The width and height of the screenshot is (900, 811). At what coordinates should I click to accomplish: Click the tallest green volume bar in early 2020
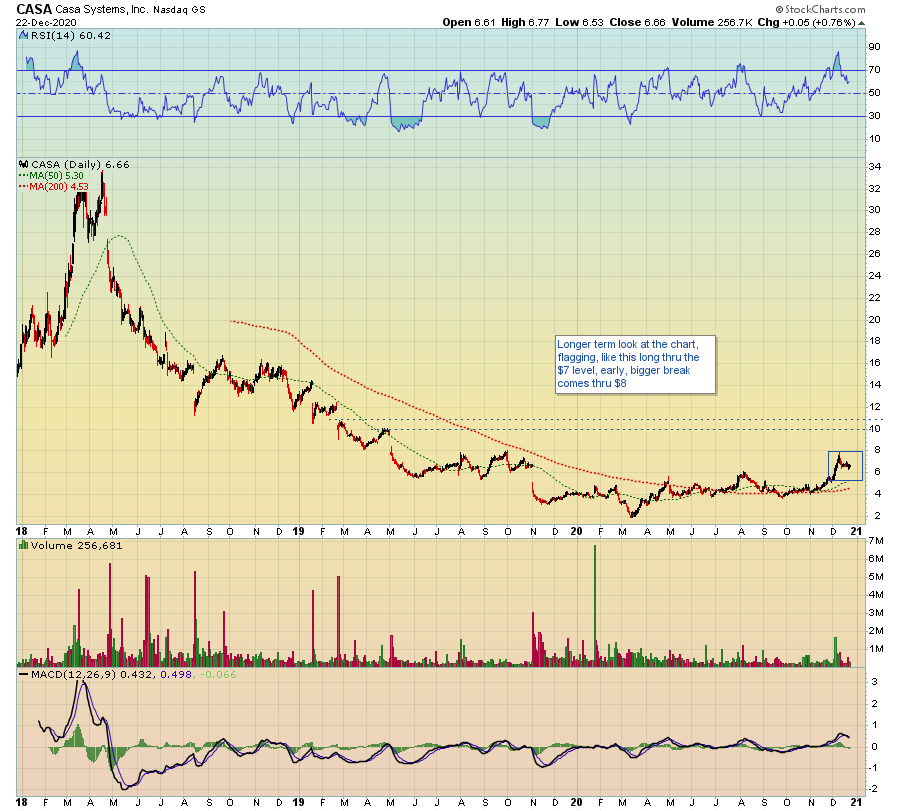click(595, 606)
